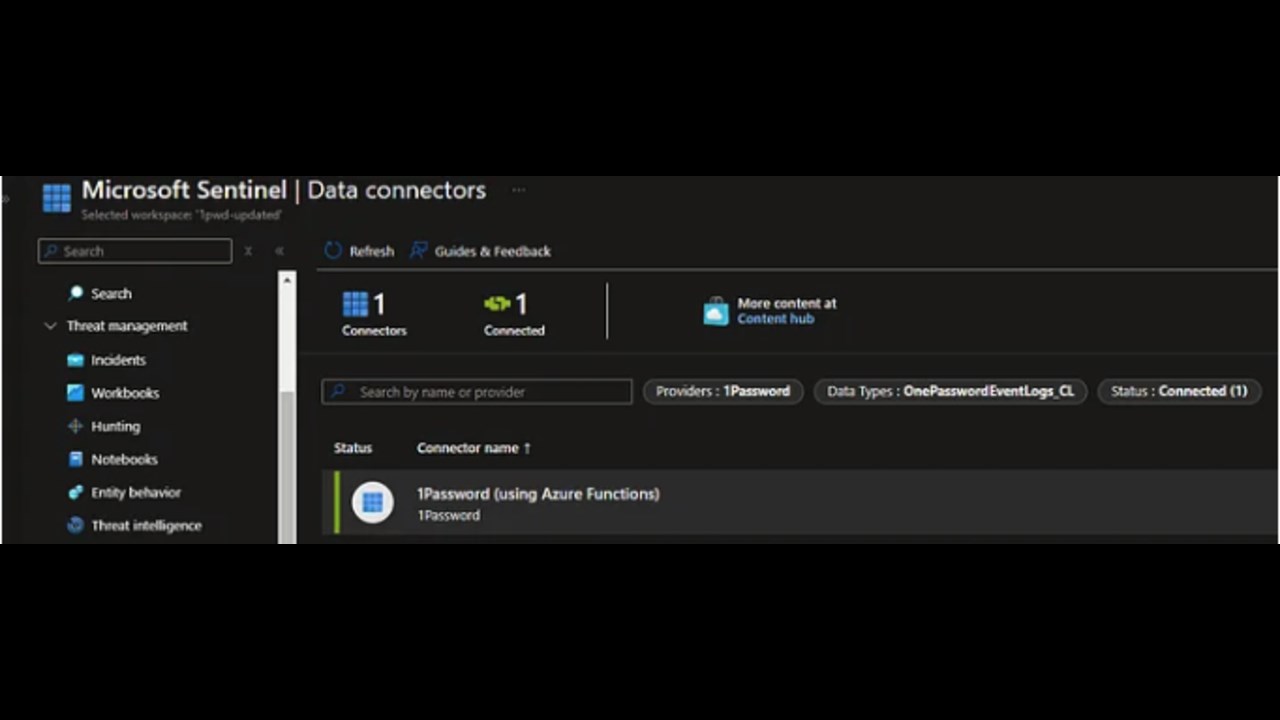Click the Status column header
1280x720 pixels.
pyautogui.click(x=353, y=448)
